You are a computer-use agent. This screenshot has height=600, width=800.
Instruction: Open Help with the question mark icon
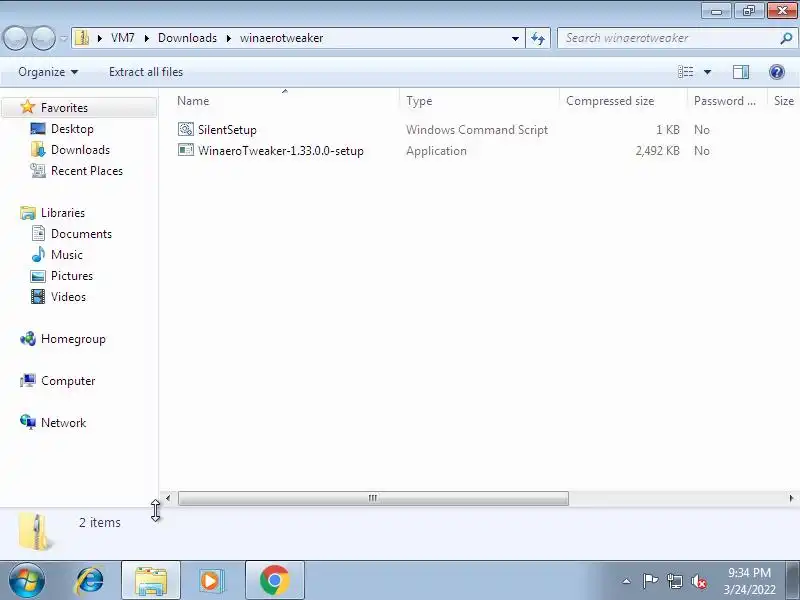777,72
